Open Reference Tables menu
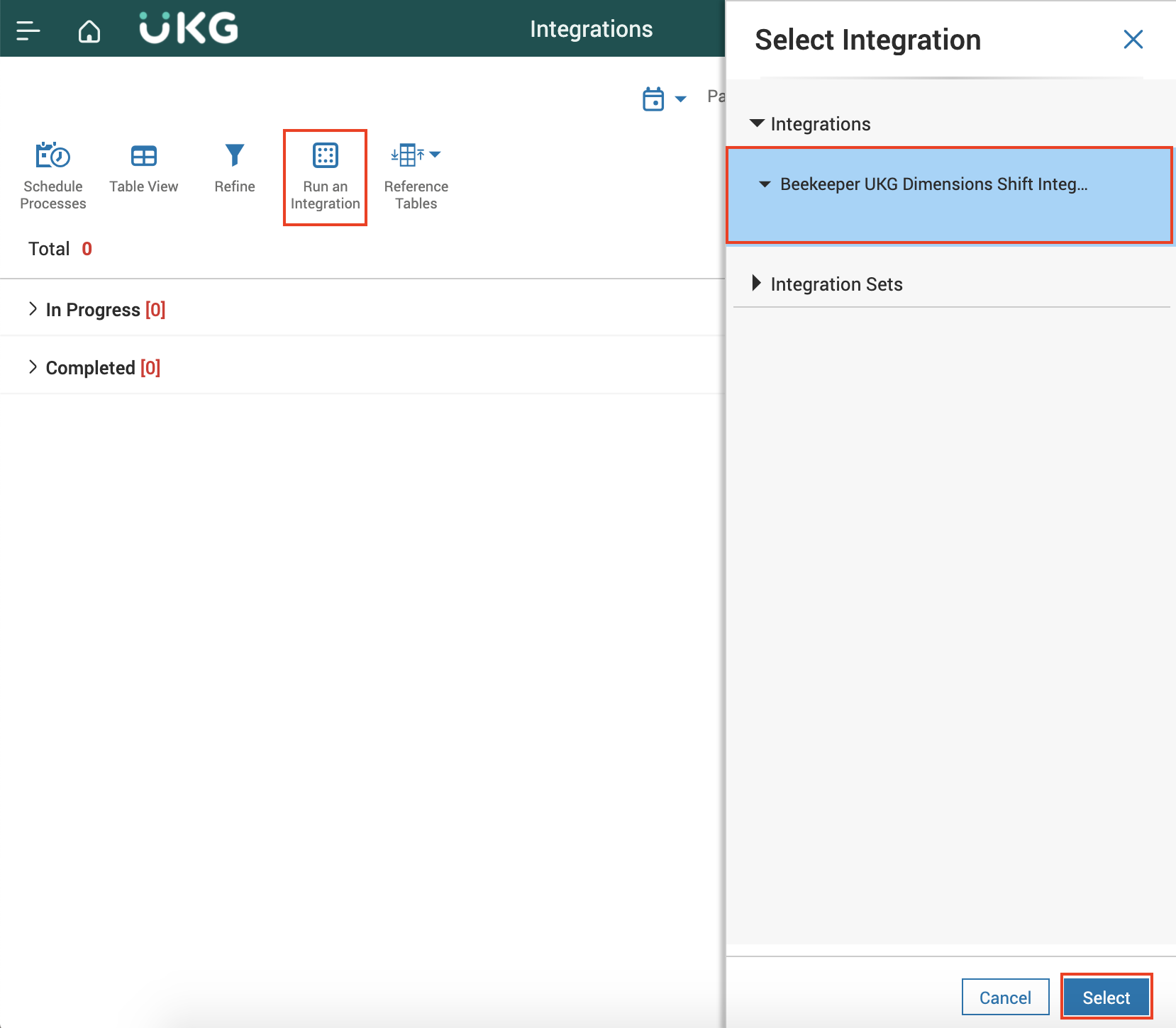Image resolution: width=1176 pixels, height=1028 pixels. pyautogui.click(x=416, y=176)
